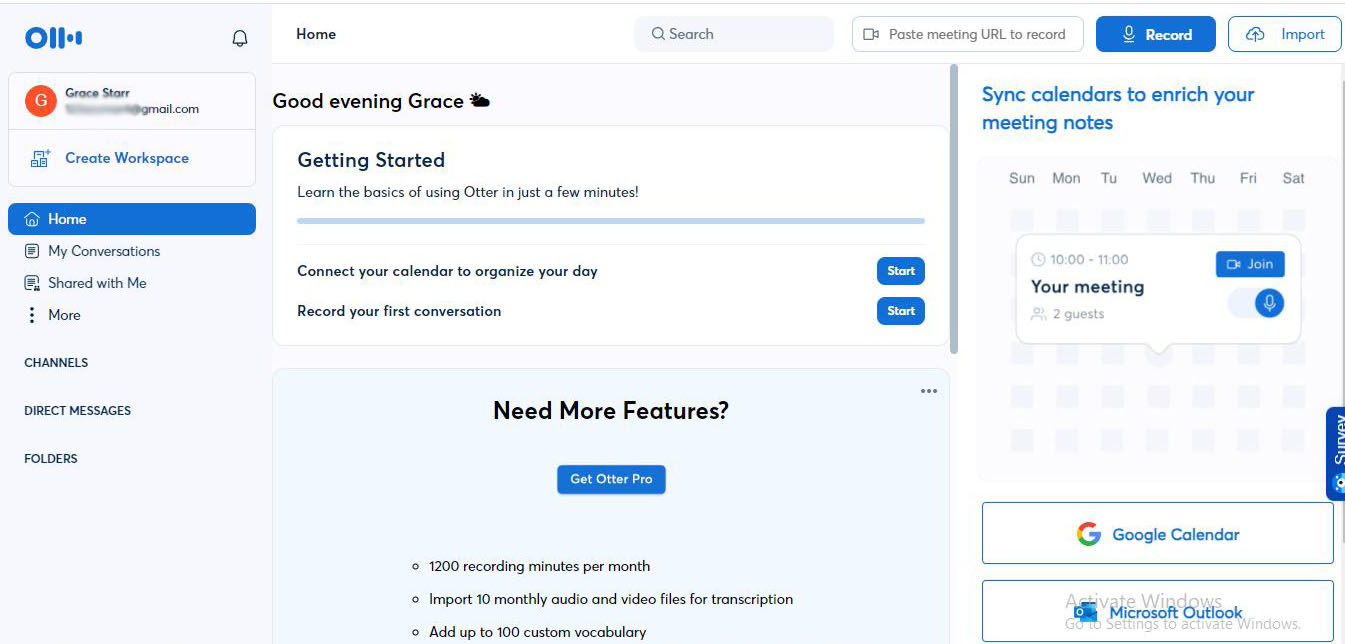Click "Need More Features?" heading
The height and width of the screenshot is (644, 1345).
pos(611,411)
